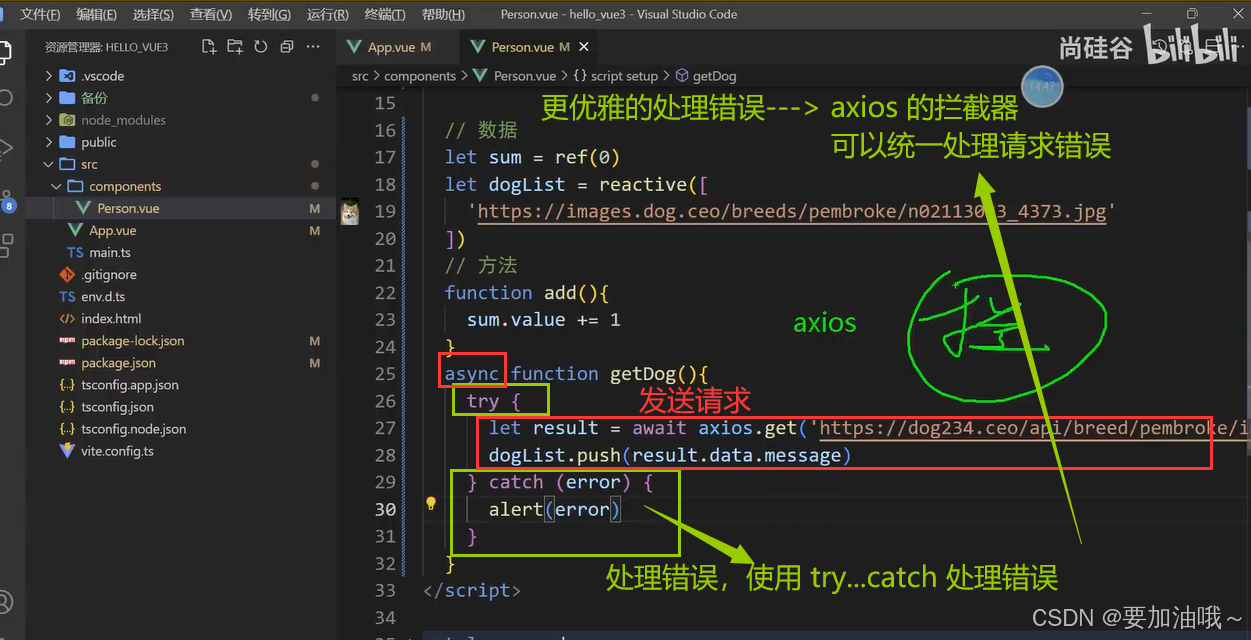Refresh the HELLO_VUE3 explorer tree
Viewport: 1251px width, 640px height.
[261, 46]
